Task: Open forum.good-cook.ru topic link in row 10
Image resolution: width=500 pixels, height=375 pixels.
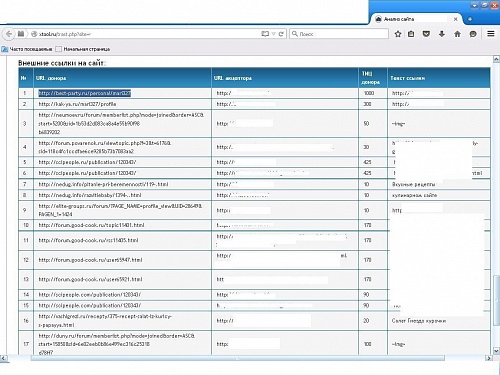Action: [91, 225]
